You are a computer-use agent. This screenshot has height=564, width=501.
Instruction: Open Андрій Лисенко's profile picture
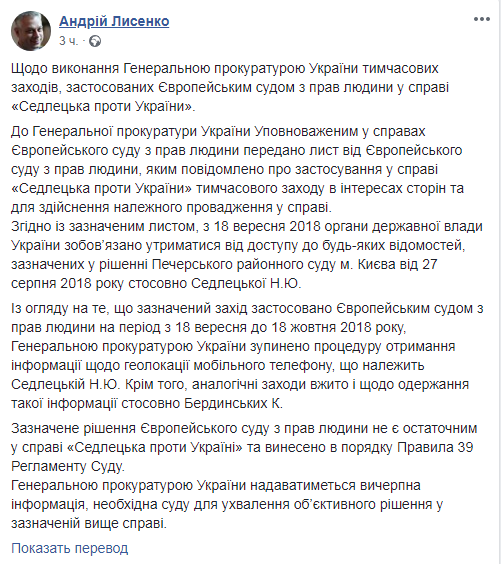(31, 31)
